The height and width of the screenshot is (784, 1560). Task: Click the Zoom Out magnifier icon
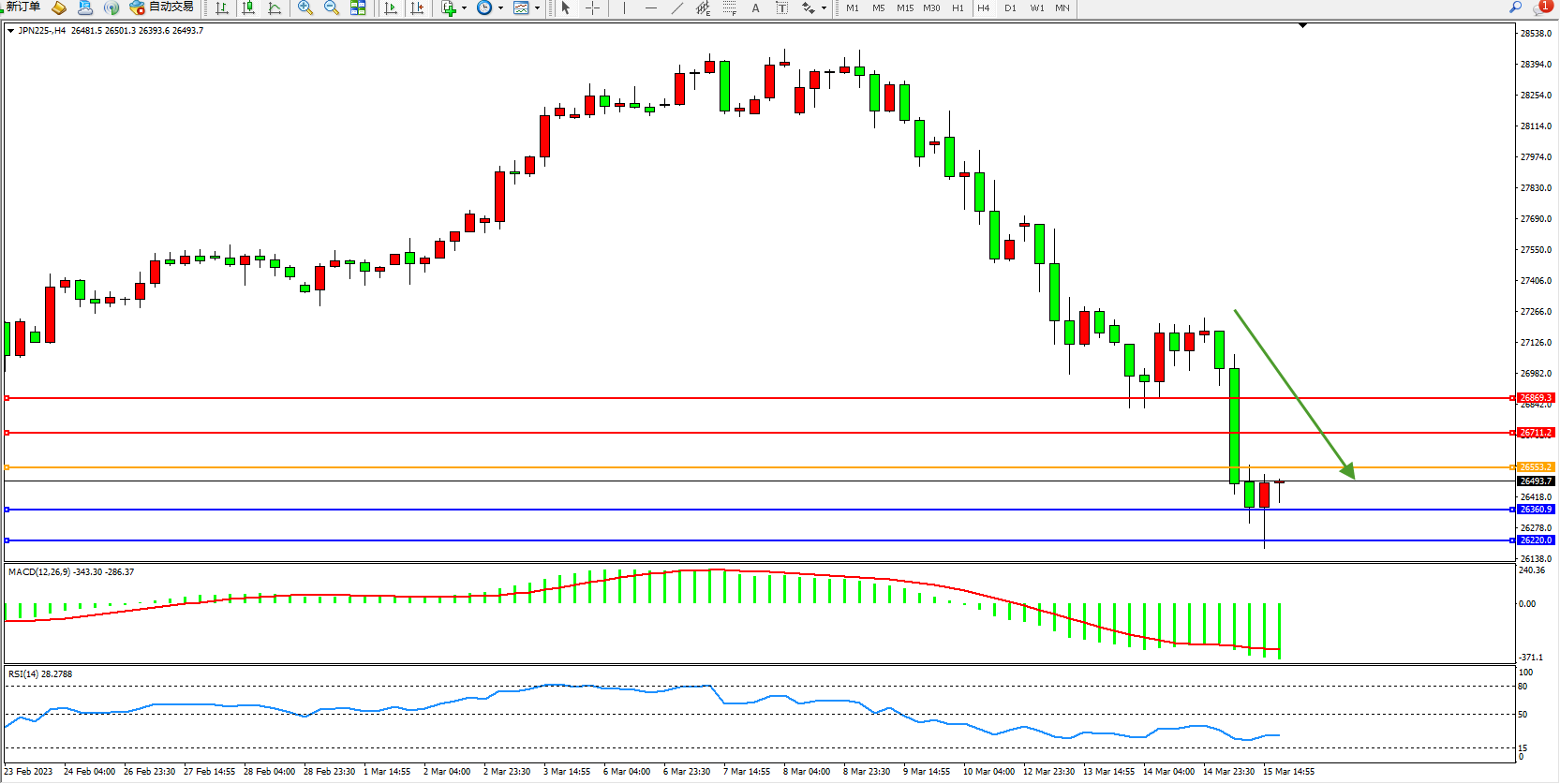[332, 8]
